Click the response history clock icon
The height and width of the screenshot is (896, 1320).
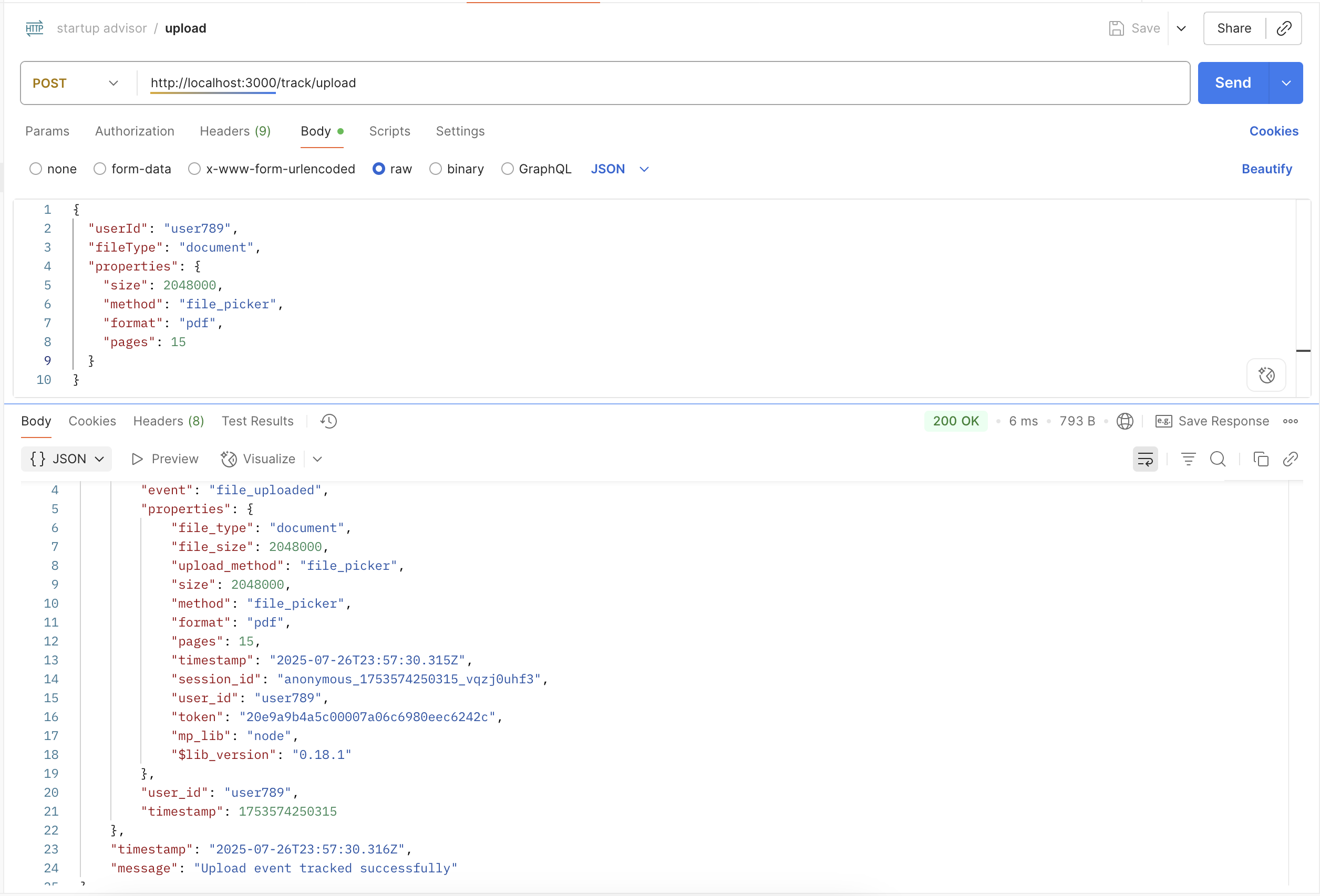(x=328, y=421)
